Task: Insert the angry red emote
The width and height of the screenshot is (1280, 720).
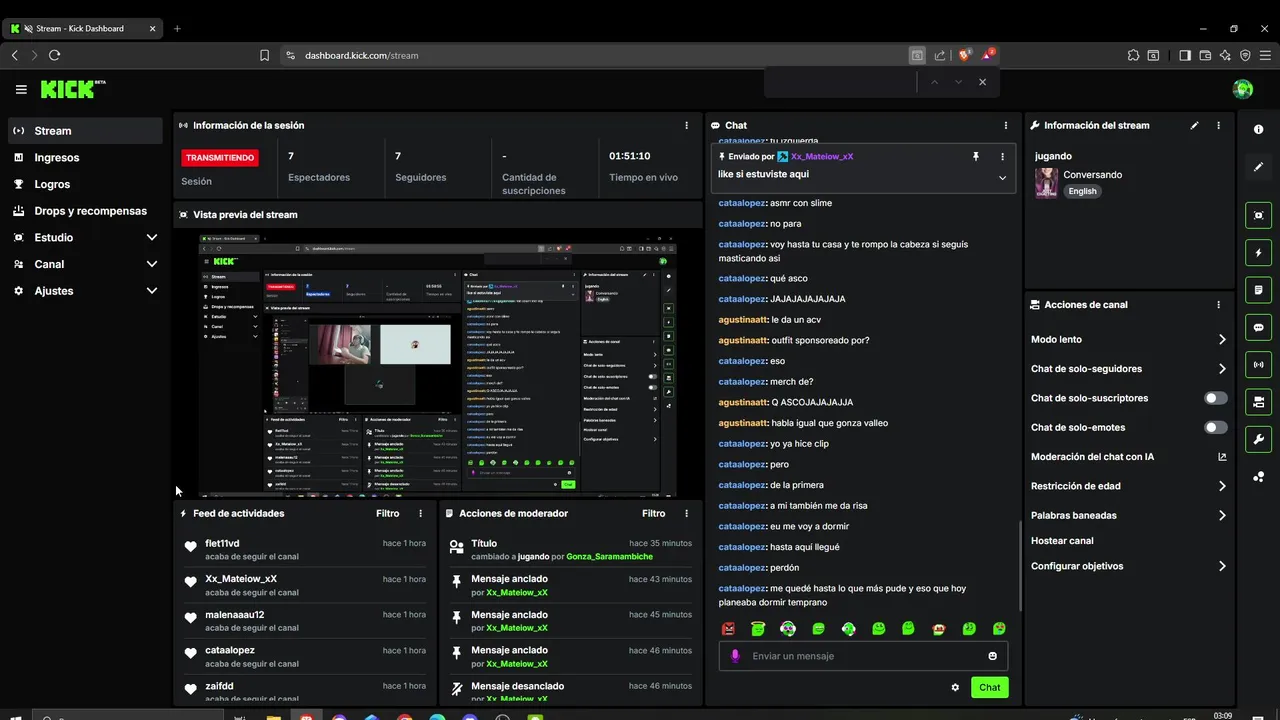Action: (x=729, y=629)
